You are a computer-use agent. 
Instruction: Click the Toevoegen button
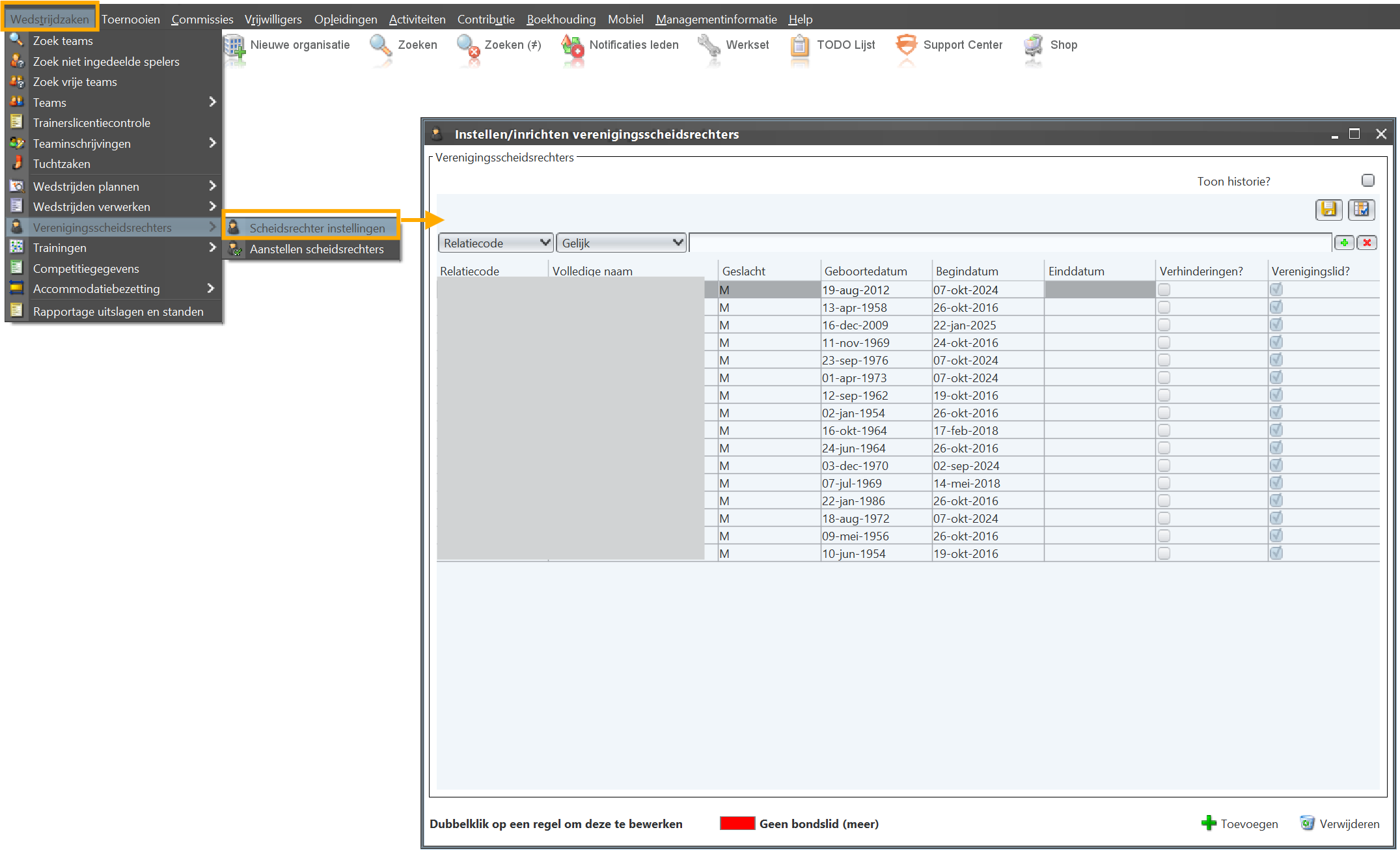click(x=1239, y=823)
